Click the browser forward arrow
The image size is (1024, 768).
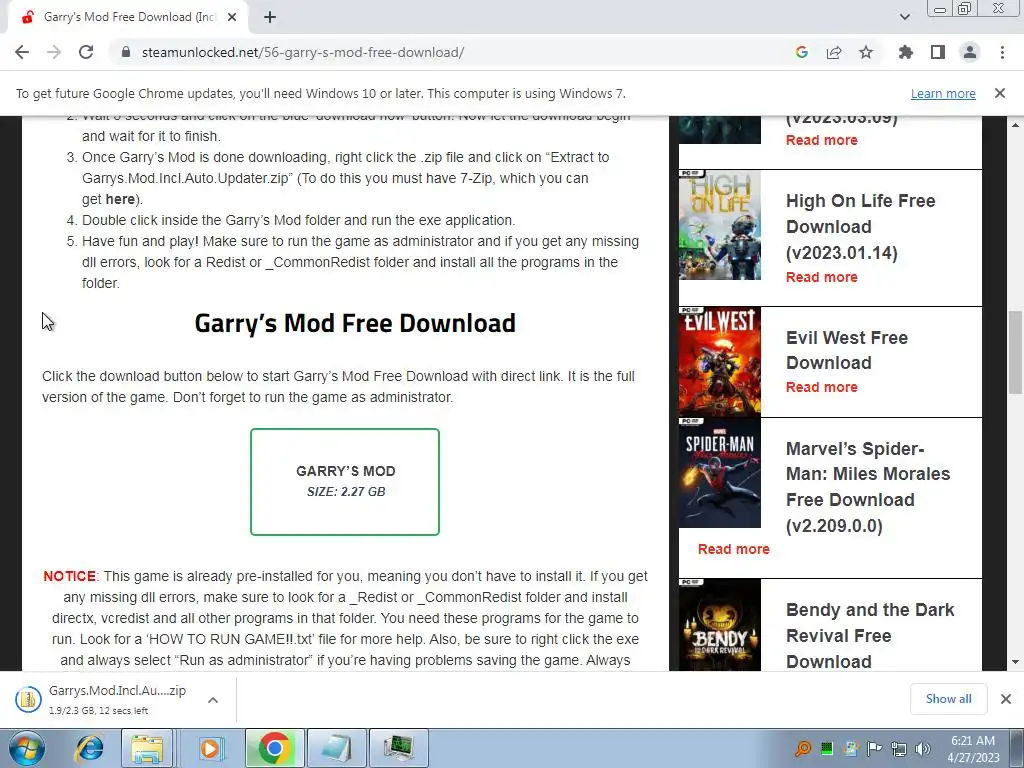(54, 52)
